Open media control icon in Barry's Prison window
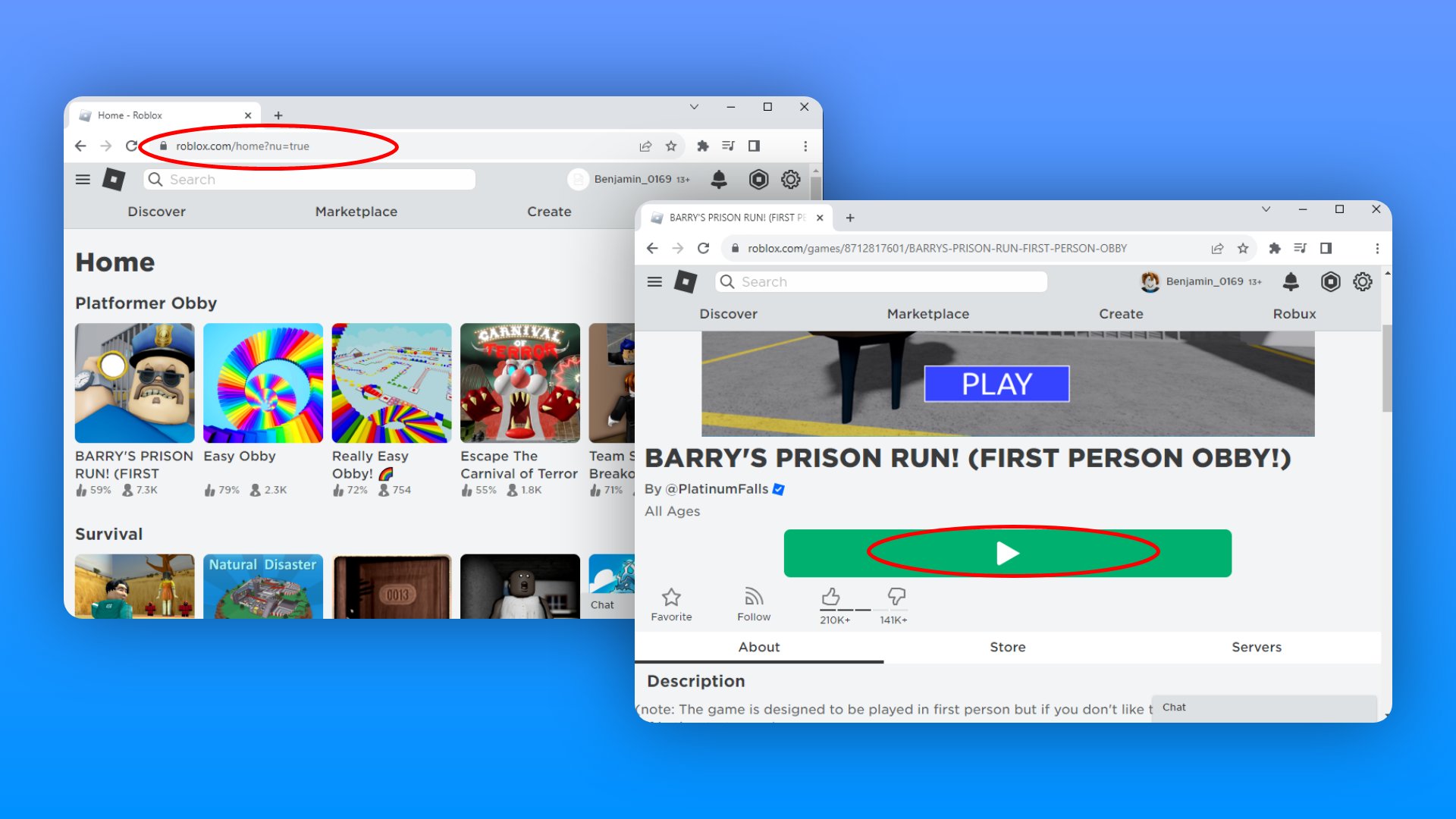The height and width of the screenshot is (819, 1456). 1300,248
